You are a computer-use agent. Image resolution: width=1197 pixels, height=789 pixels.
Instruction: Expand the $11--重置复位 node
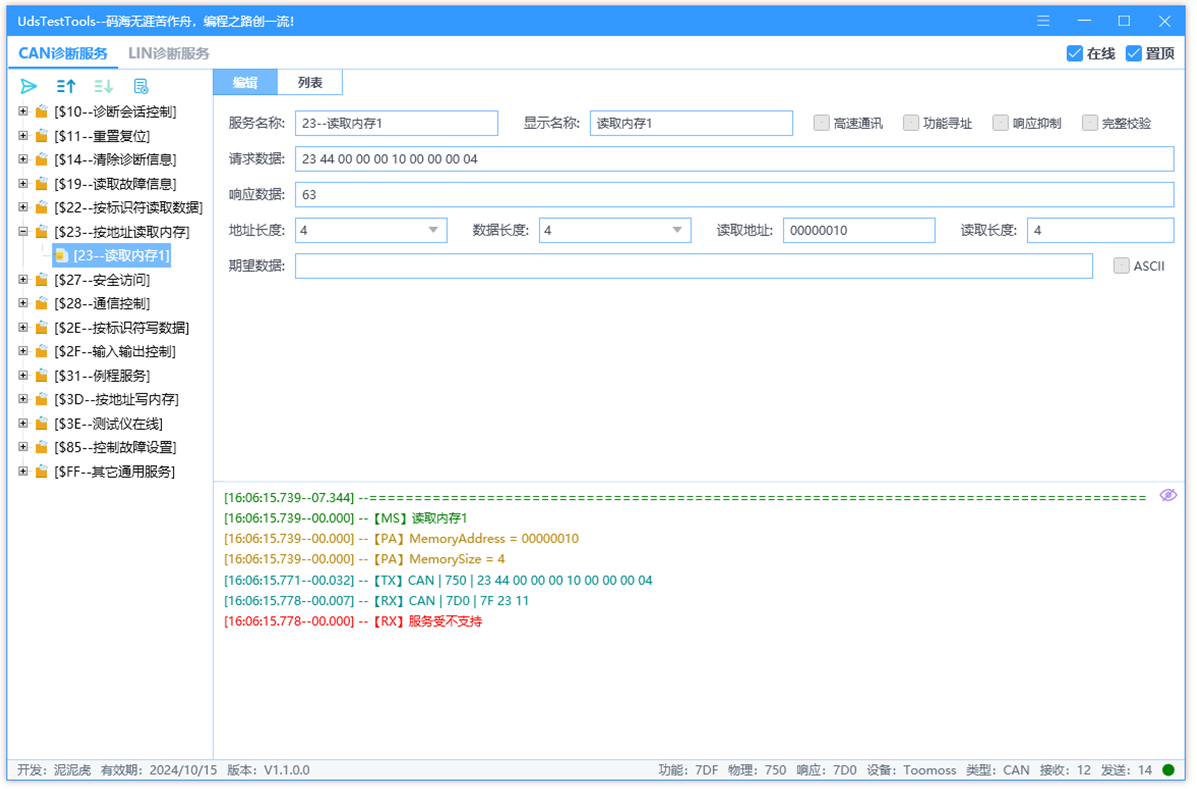(23, 136)
